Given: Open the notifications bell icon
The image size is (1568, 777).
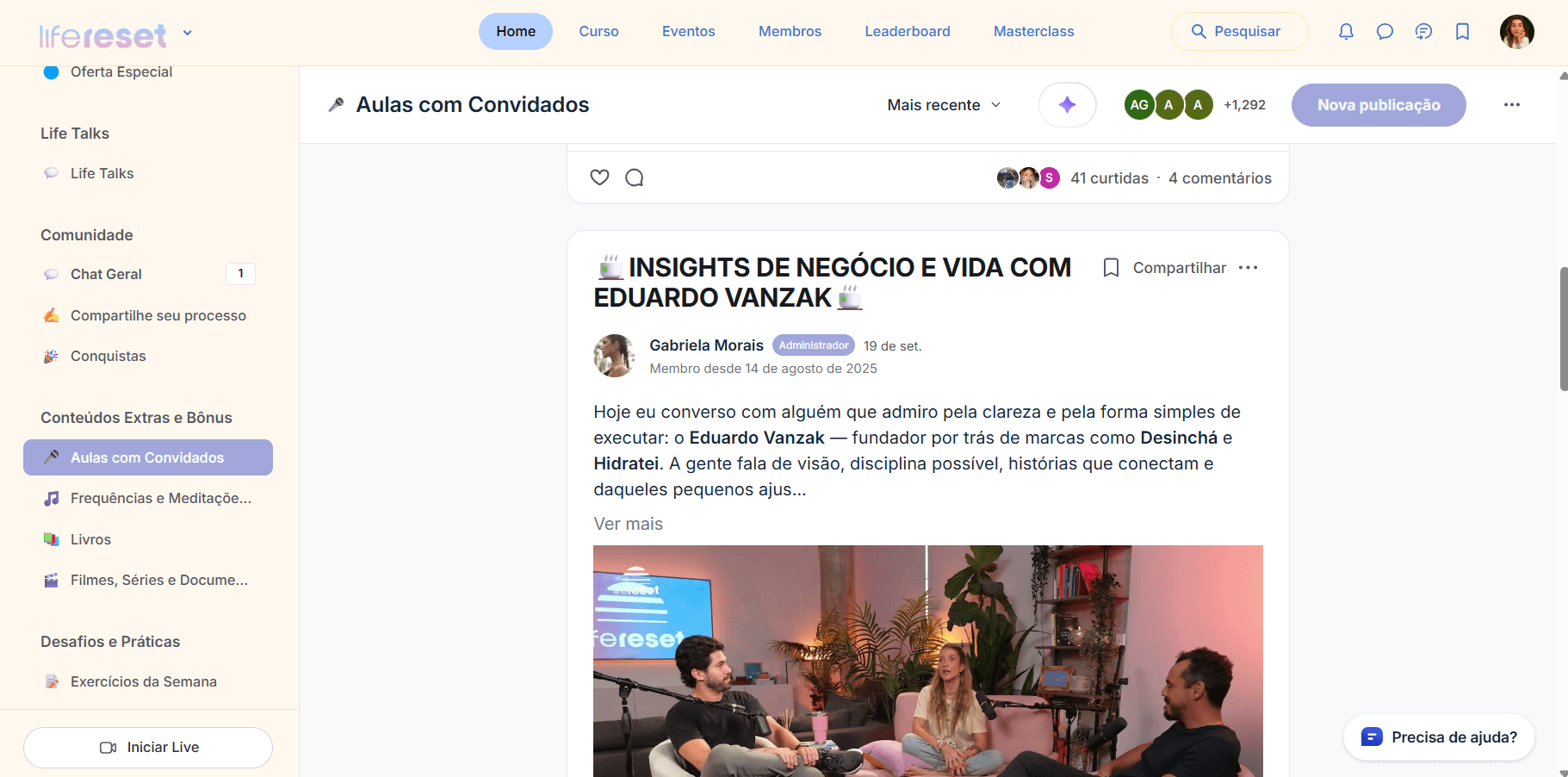Looking at the screenshot, I should [x=1346, y=32].
